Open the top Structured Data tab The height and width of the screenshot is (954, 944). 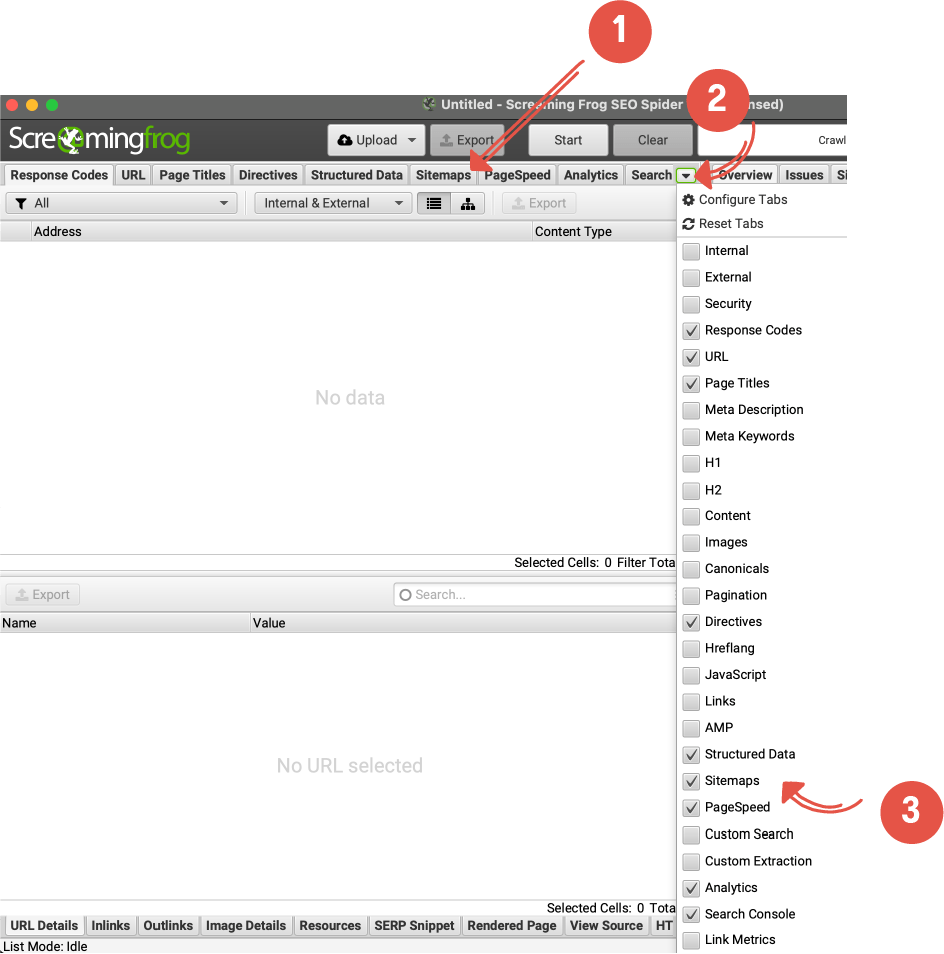coord(356,175)
